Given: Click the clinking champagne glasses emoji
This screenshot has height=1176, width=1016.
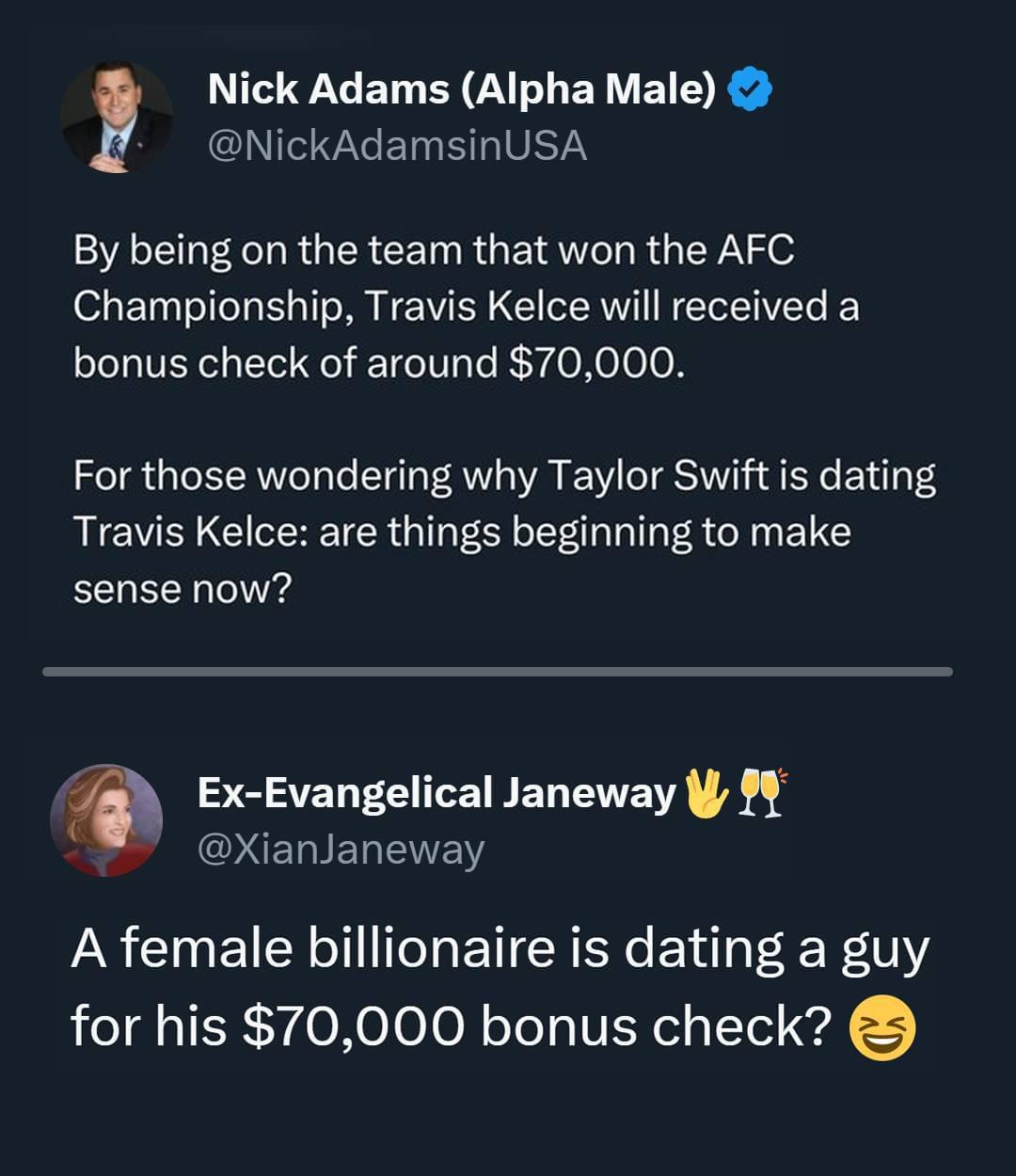Looking at the screenshot, I should tap(761, 793).
